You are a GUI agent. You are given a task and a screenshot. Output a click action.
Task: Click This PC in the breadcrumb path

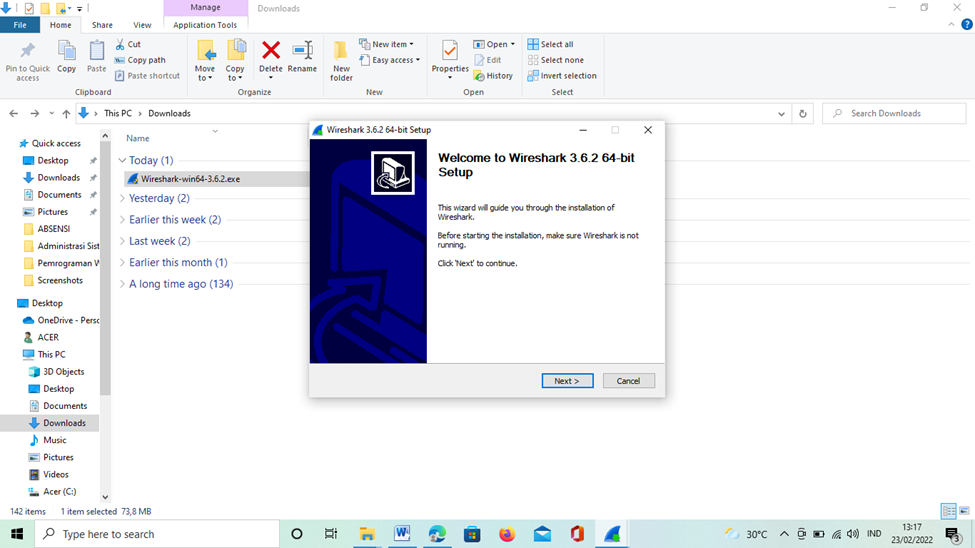click(x=118, y=113)
